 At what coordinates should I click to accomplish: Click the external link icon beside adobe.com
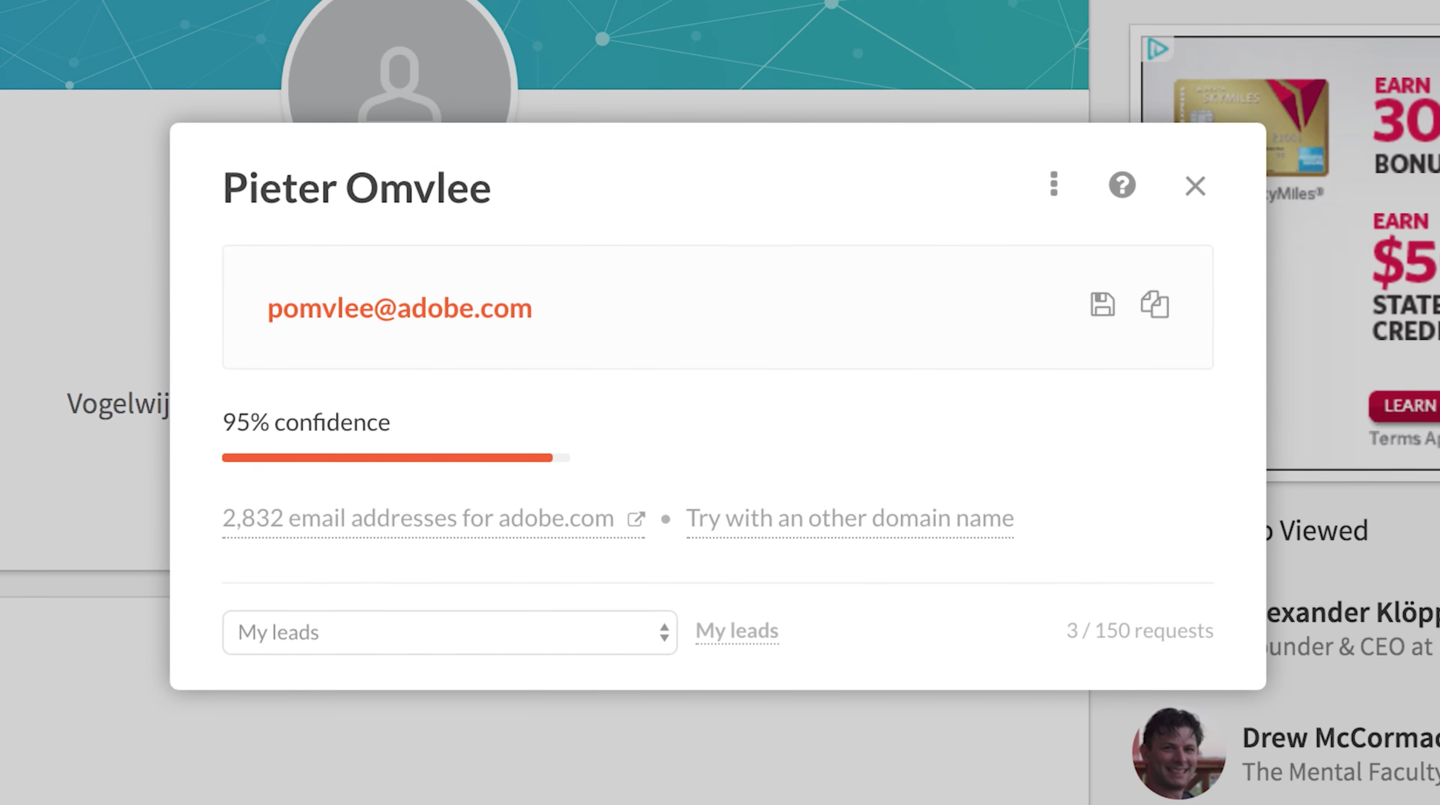pyautogui.click(x=635, y=519)
